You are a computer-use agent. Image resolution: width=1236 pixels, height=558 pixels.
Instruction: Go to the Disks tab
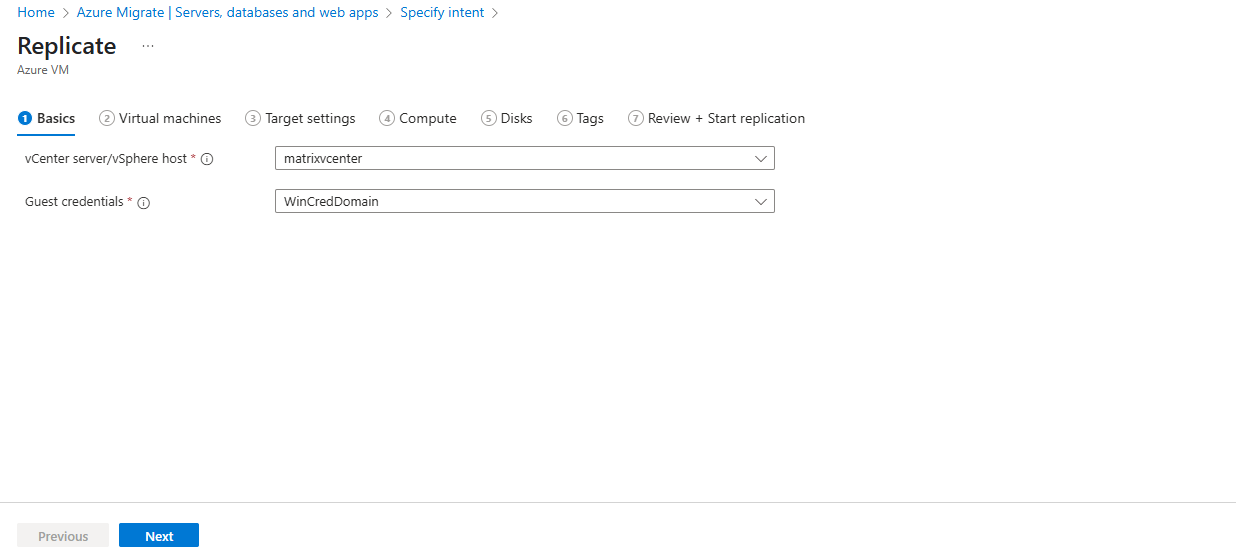507,118
